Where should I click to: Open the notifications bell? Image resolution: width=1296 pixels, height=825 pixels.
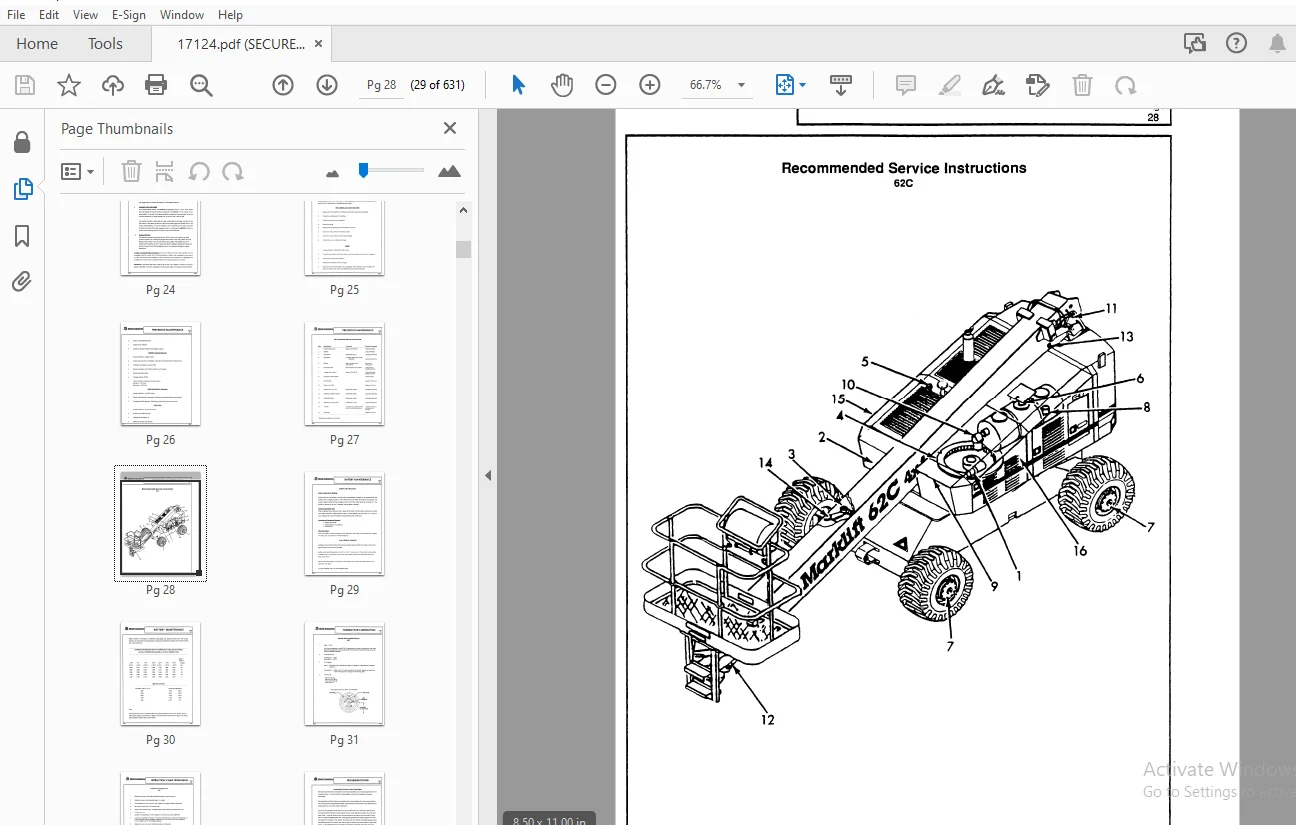point(1277,43)
